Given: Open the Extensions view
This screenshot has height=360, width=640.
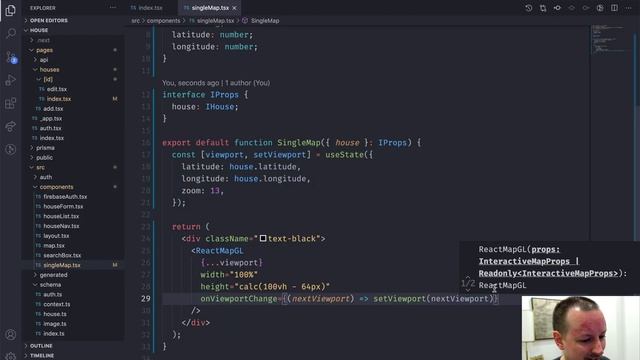Looking at the screenshot, I should pyautogui.click(x=11, y=103).
